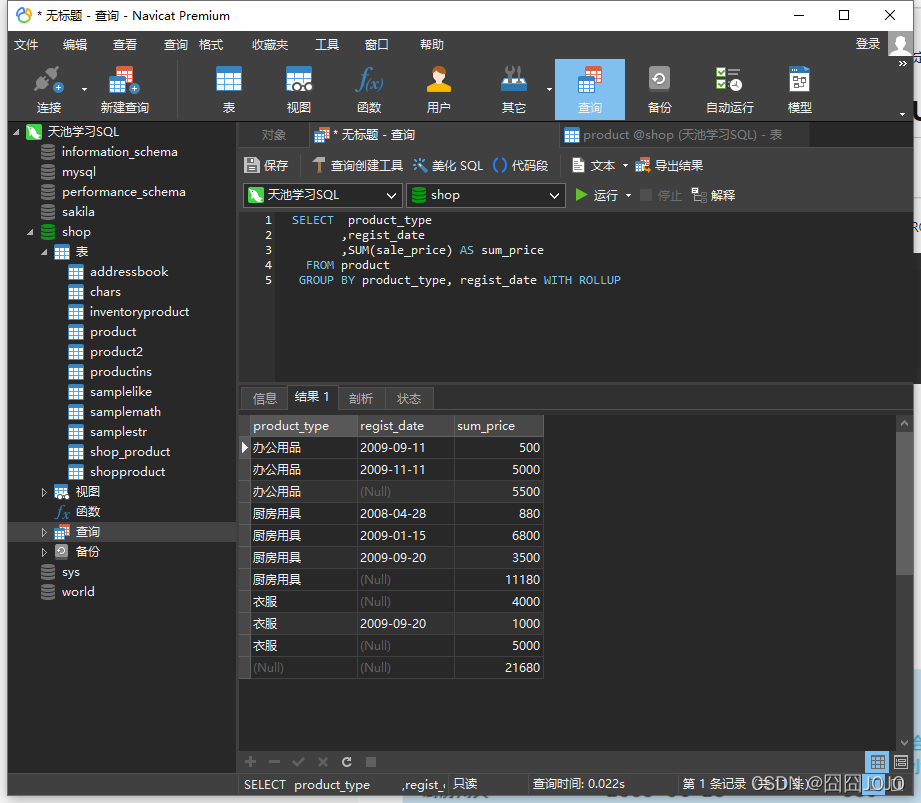
Task: Click the delete record minus icon
Action: point(274,762)
